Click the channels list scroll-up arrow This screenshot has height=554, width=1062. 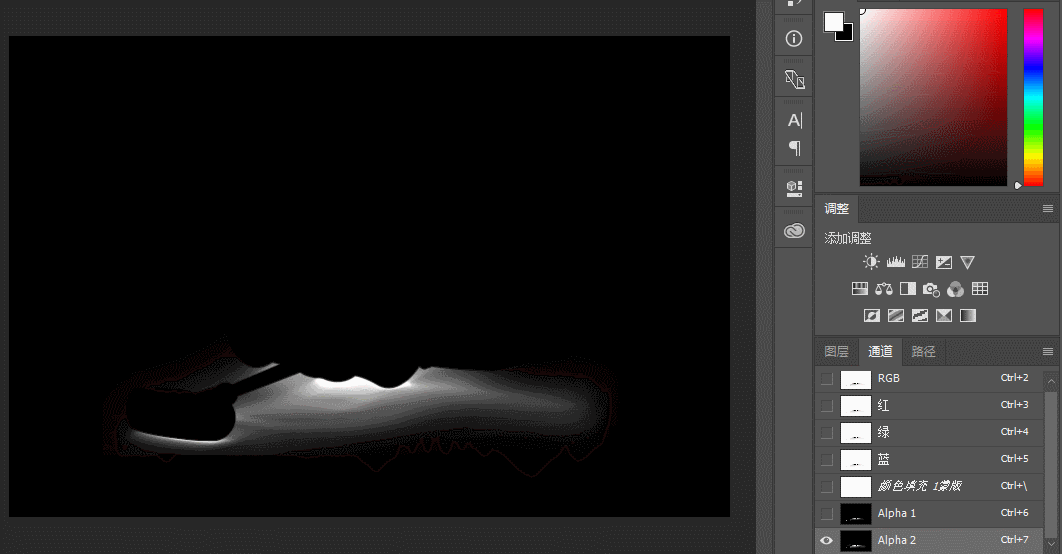point(1051,381)
